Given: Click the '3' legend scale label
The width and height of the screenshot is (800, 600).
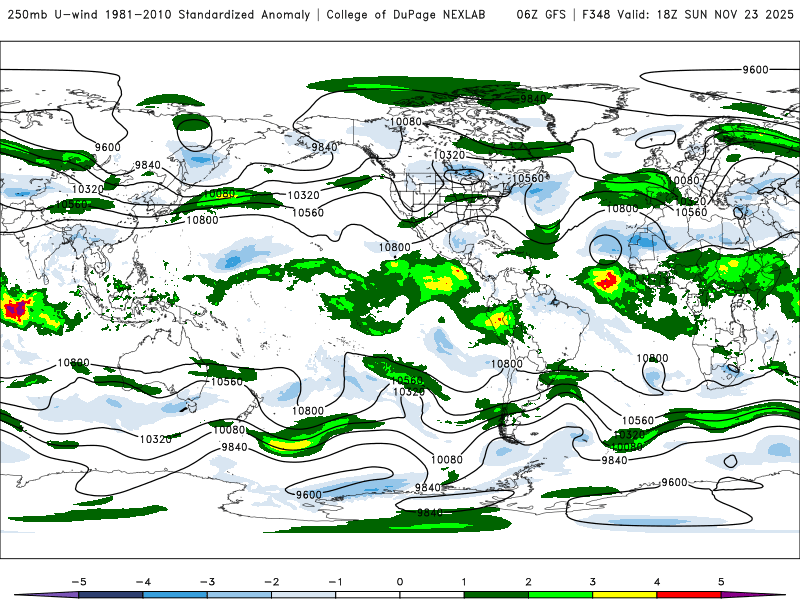Looking at the screenshot, I should [592, 582].
